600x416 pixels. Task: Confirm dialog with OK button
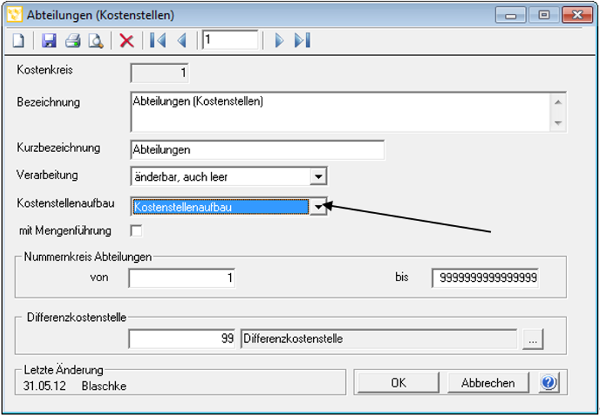click(398, 383)
